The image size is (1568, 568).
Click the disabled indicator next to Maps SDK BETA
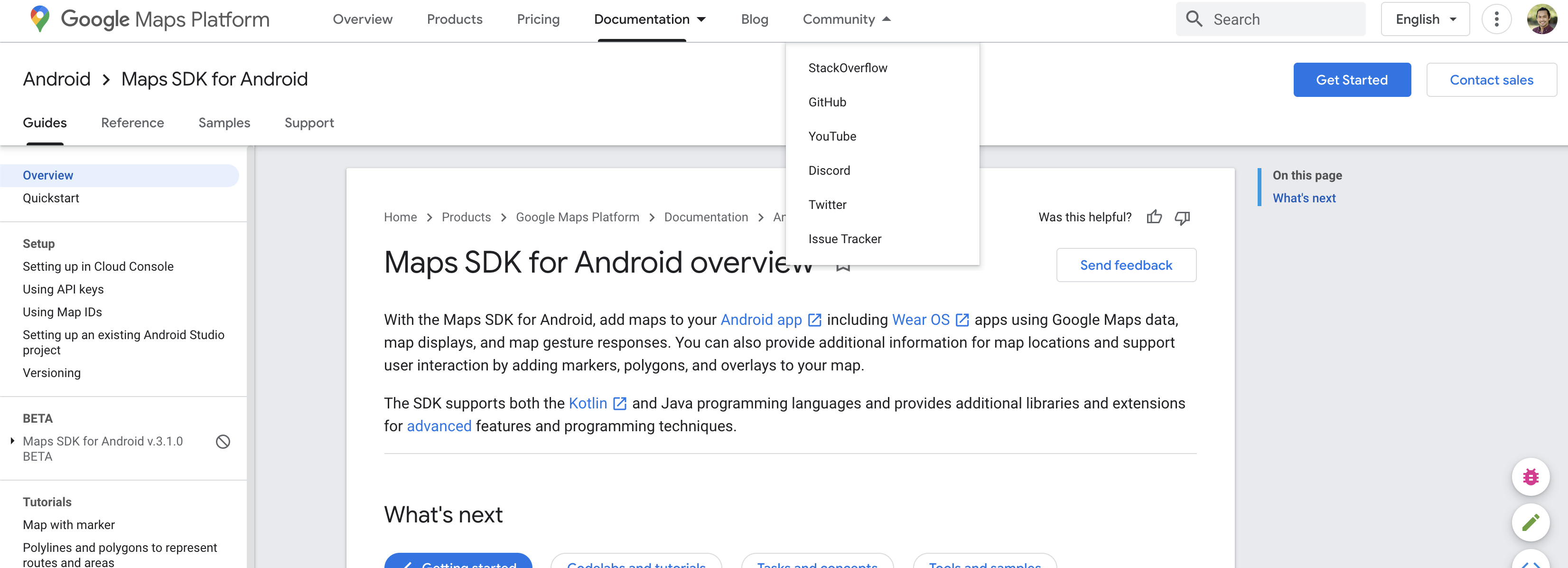point(223,442)
